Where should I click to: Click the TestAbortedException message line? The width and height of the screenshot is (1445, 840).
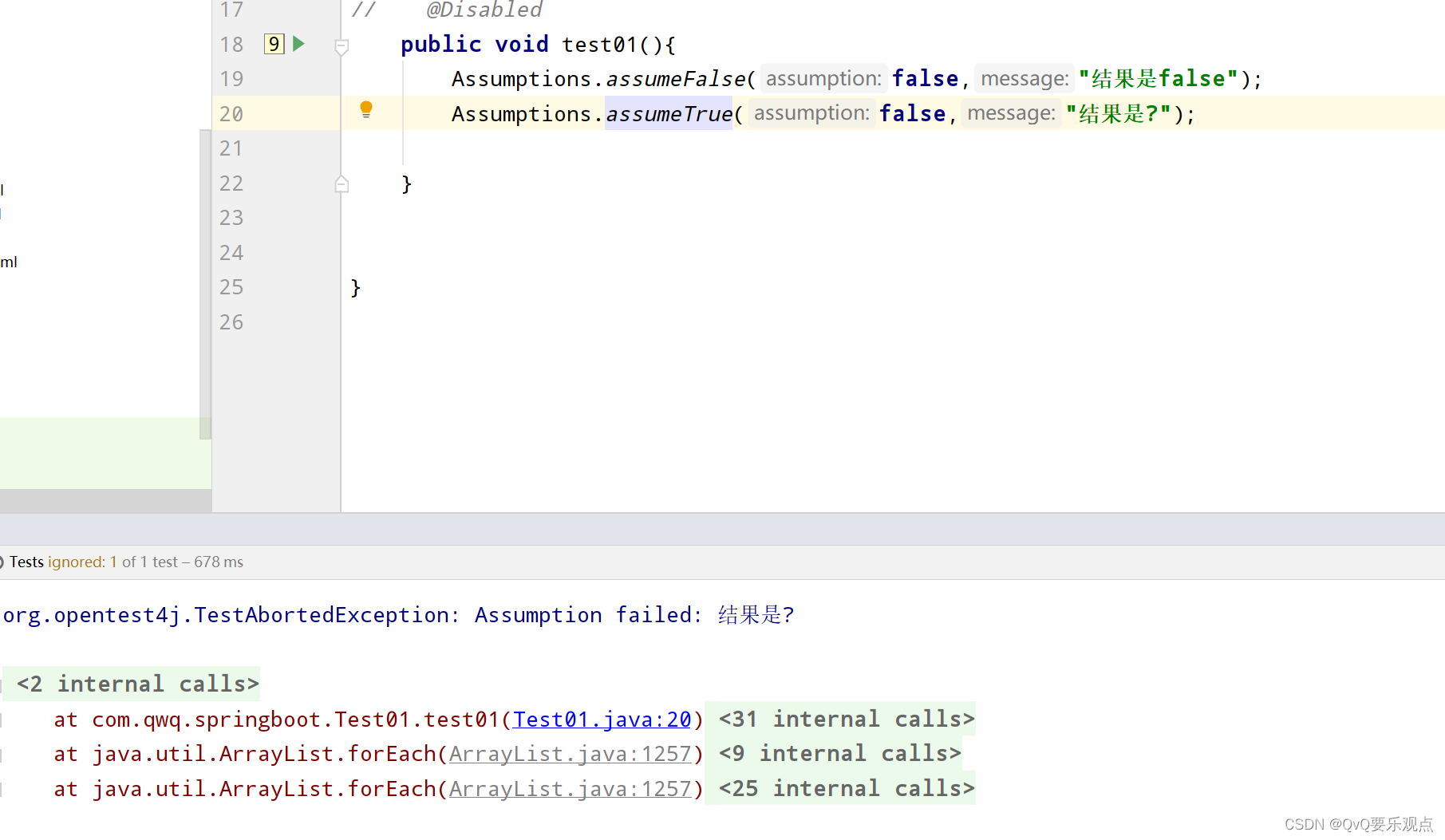click(x=399, y=615)
